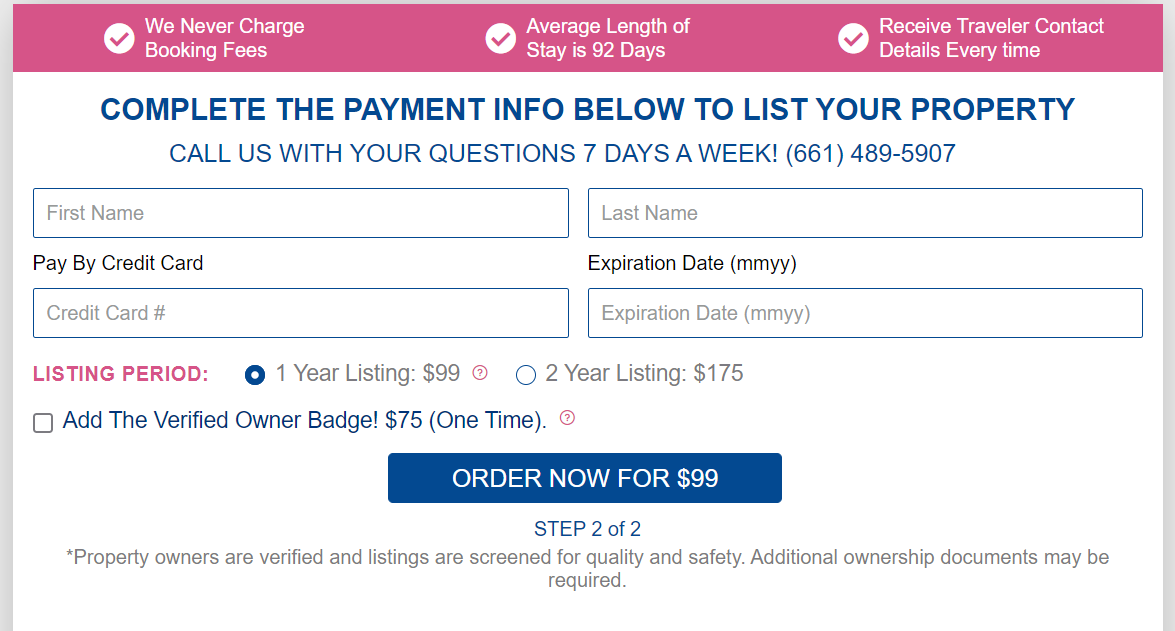This screenshot has width=1175, height=631.
Task: Select the 1 Year Listing: $99 radio button
Action: point(255,375)
